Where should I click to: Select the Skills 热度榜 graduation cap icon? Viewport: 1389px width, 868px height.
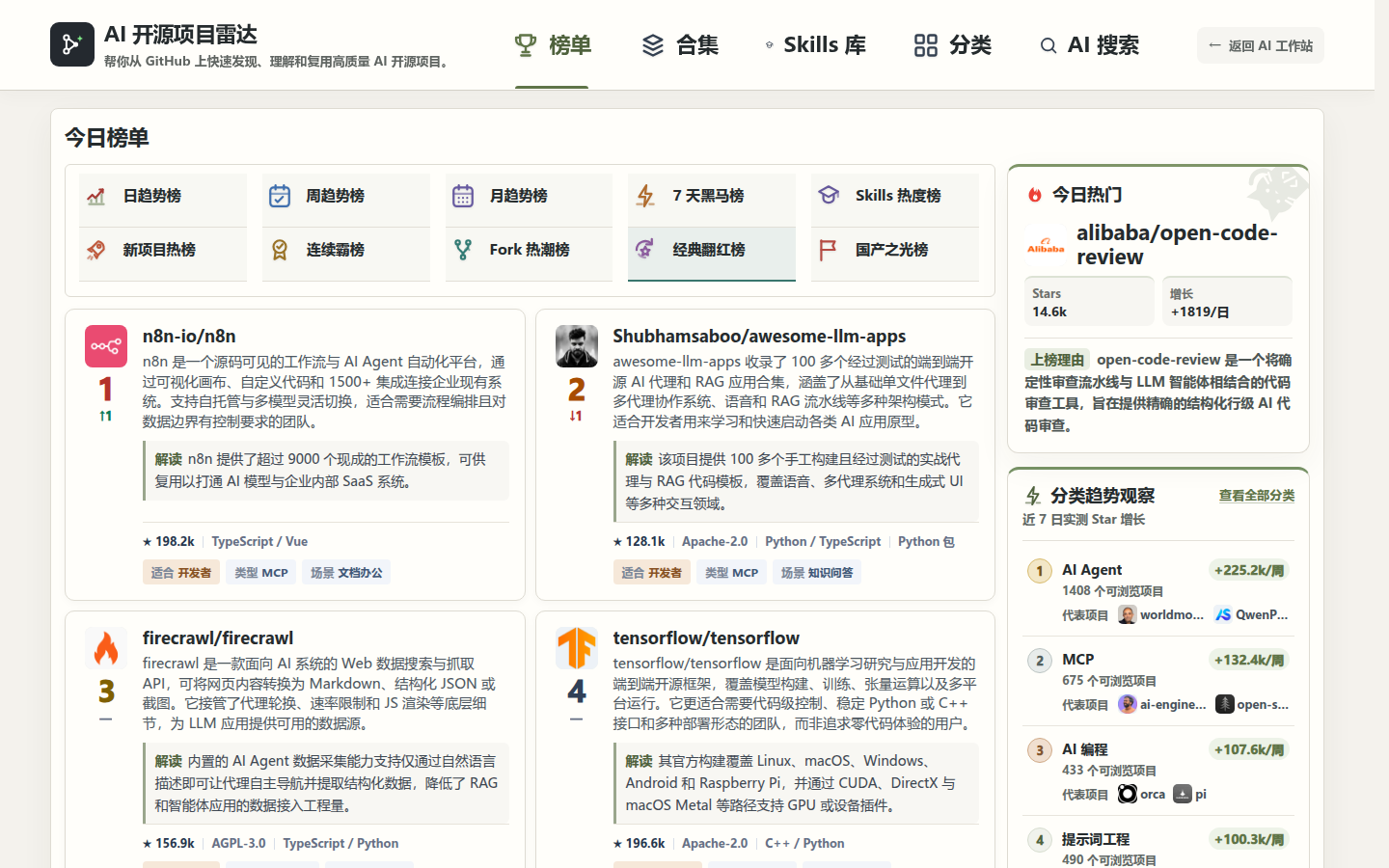click(x=829, y=196)
